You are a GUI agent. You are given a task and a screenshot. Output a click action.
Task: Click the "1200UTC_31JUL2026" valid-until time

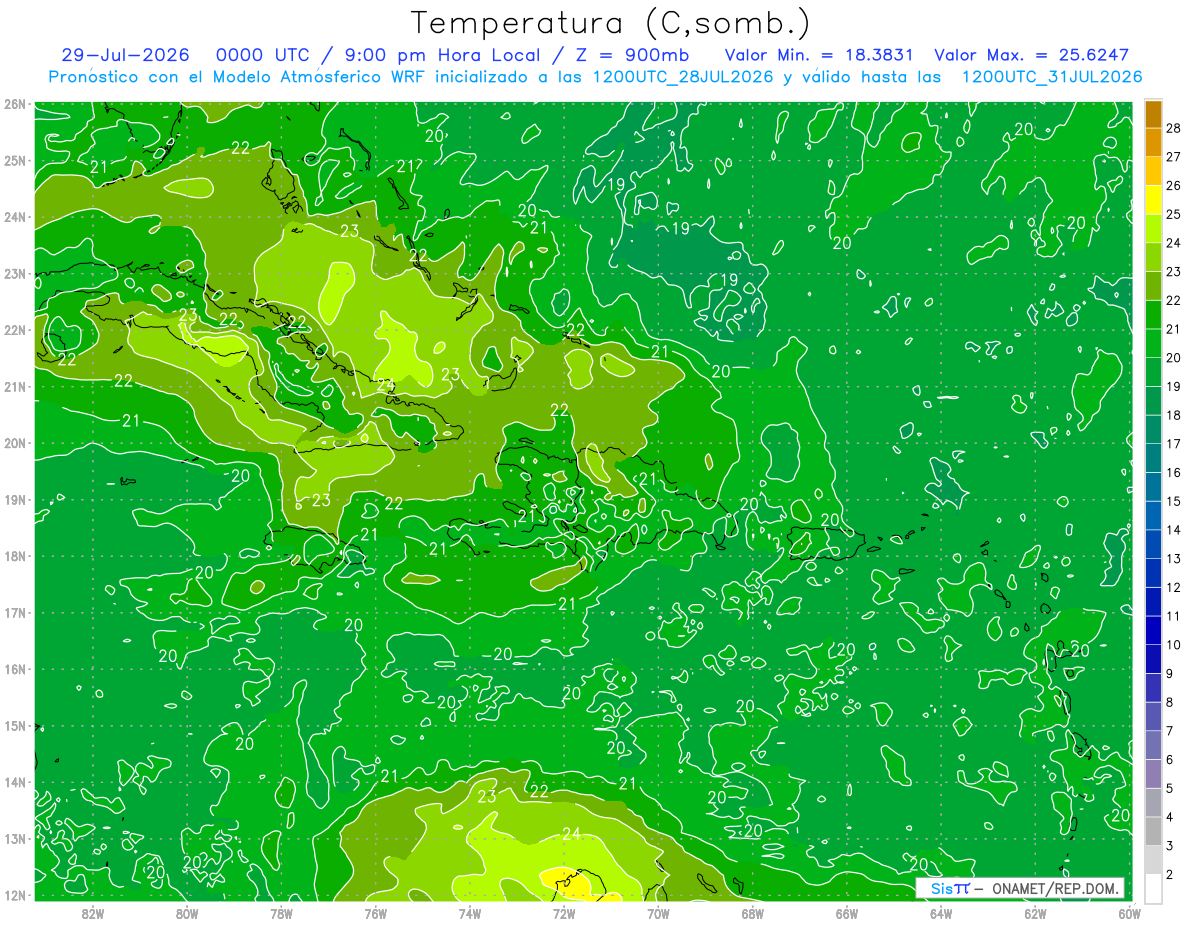click(x=1051, y=77)
